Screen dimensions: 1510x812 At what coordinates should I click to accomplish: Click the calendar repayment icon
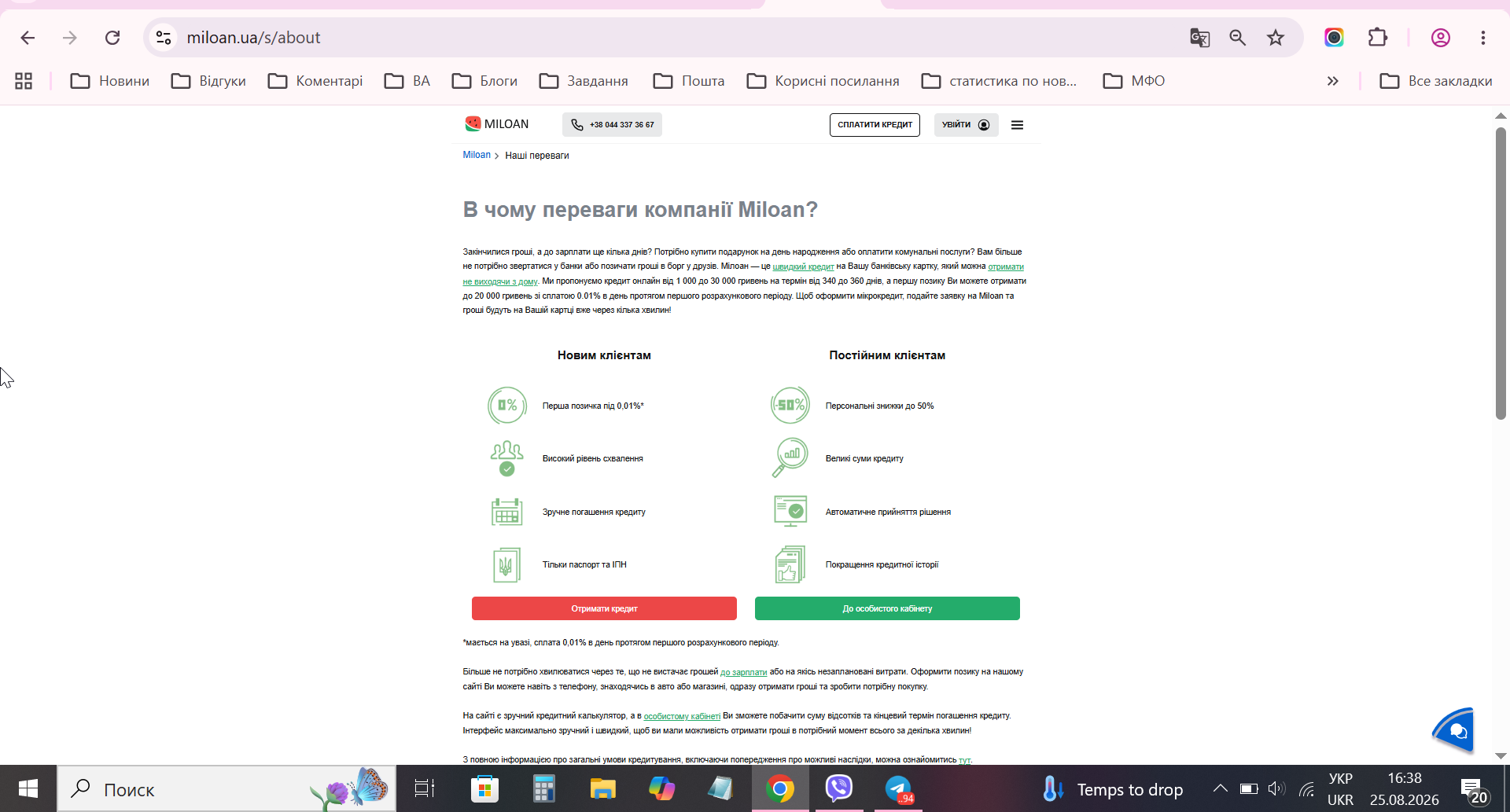pyautogui.click(x=507, y=512)
